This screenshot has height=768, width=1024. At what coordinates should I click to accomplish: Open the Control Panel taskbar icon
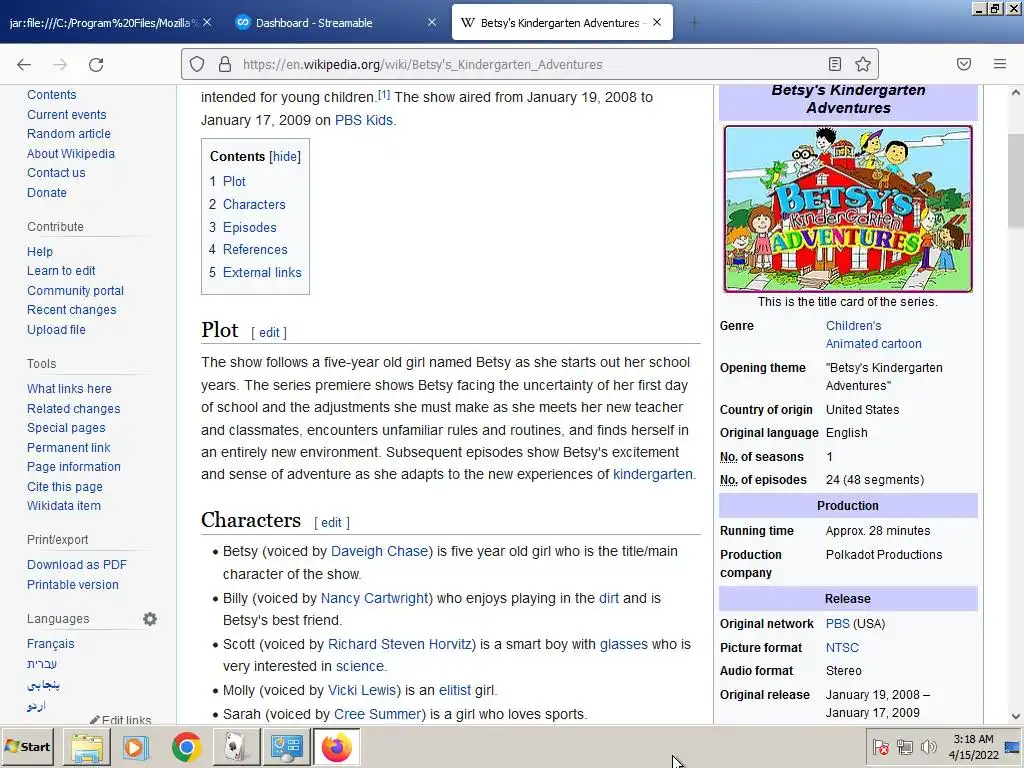[x=286, y=747]
